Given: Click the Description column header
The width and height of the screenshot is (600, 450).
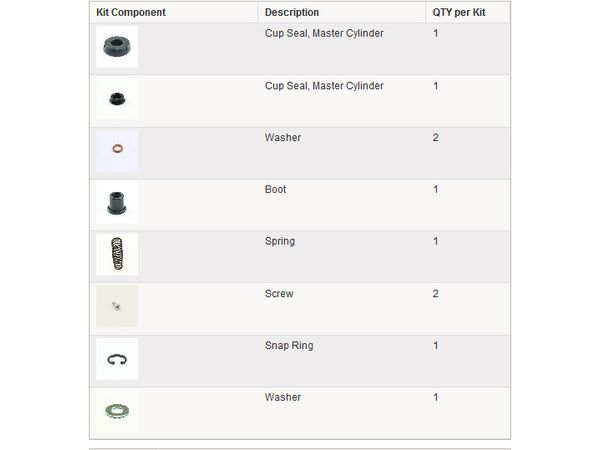Looking at the screenshot, I should 292,12.
